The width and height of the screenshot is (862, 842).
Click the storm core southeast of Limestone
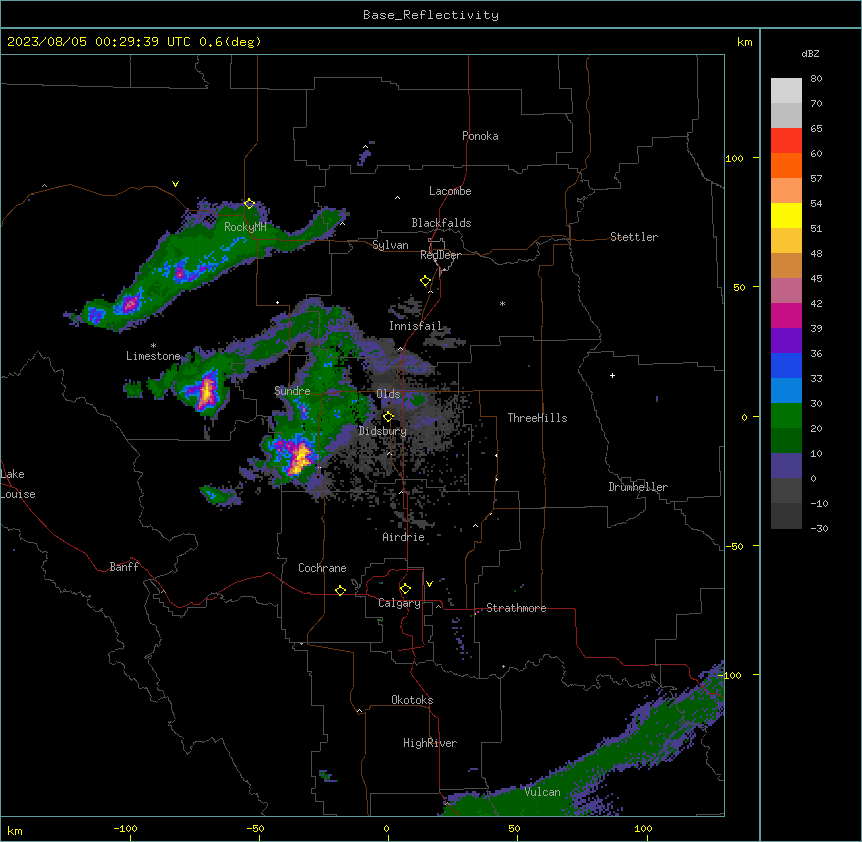pos(206,391)
